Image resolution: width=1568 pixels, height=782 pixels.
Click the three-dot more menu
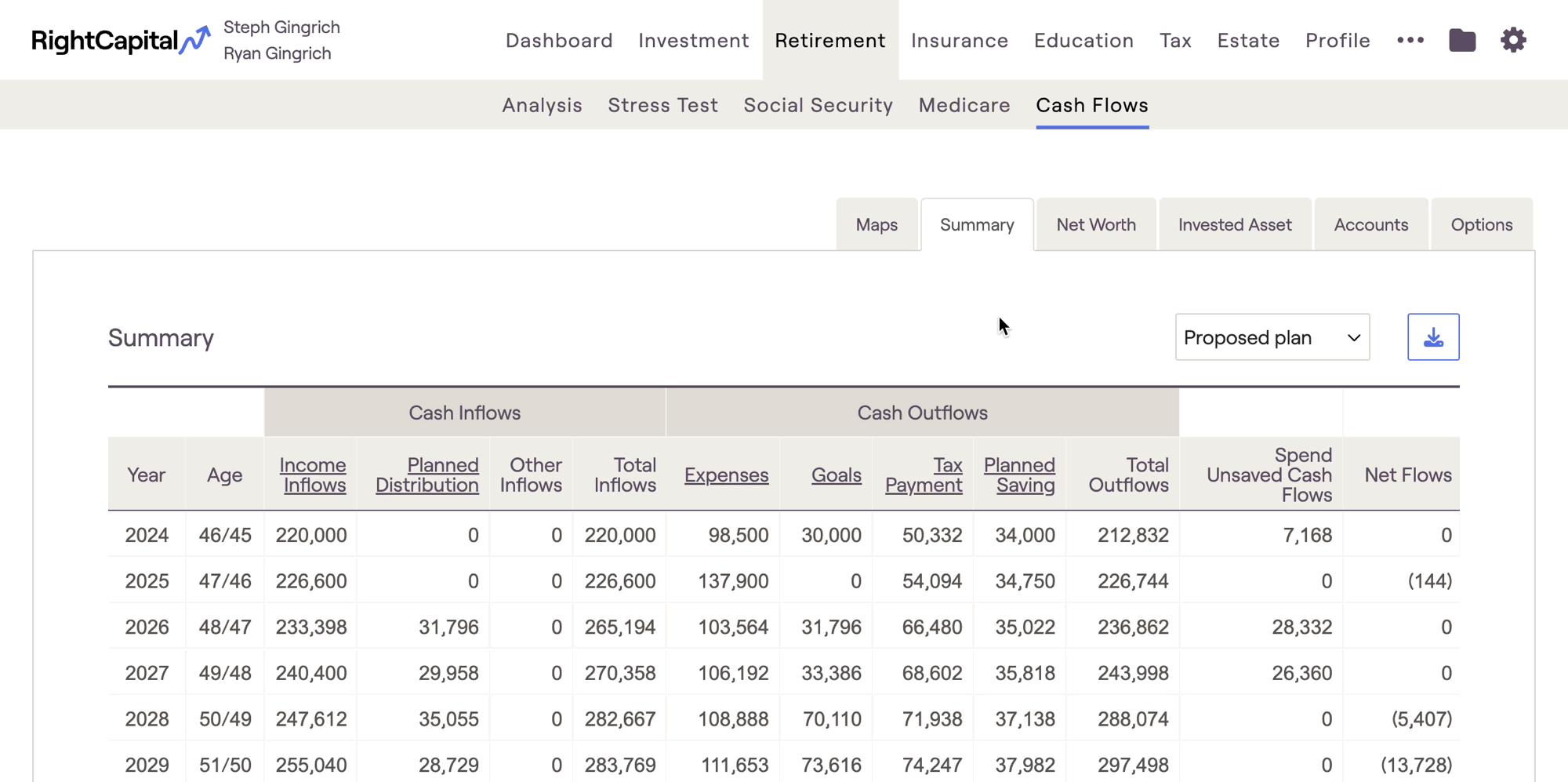point(1410,40)
